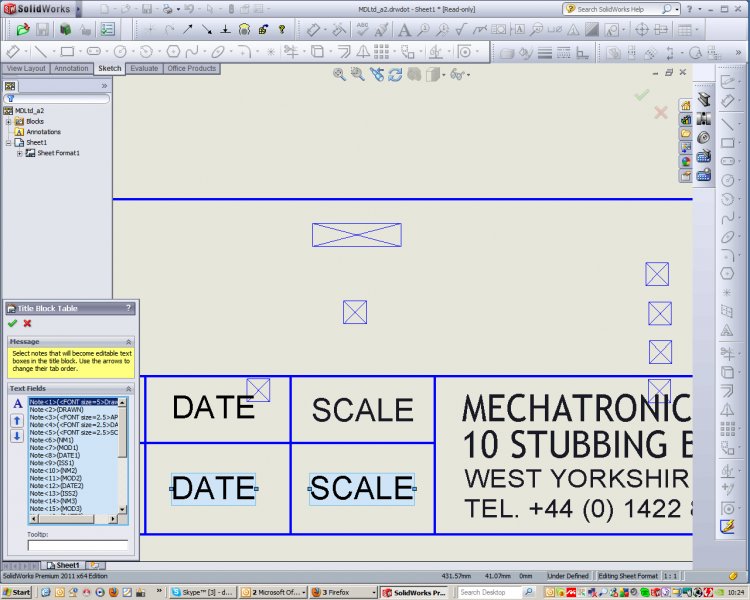The height and width of the screenshot is (600, 750).
Task: Click the confirmation corner green checkmark
Action: point(641,95)
